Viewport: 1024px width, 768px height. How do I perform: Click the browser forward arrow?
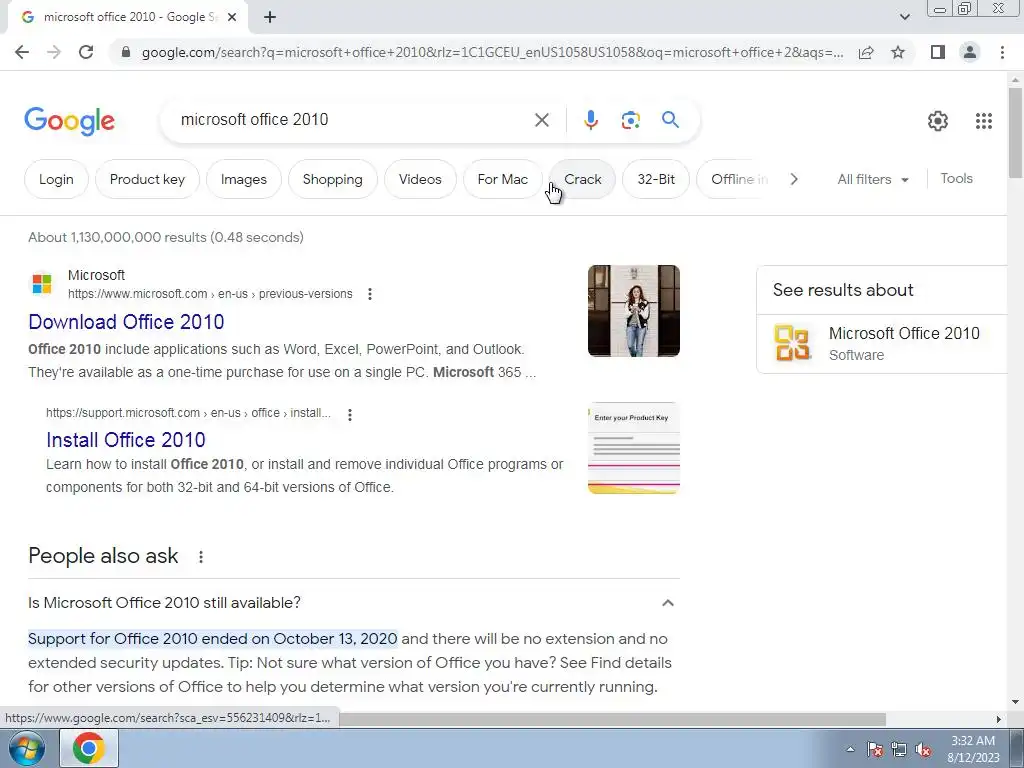point(54,52)
